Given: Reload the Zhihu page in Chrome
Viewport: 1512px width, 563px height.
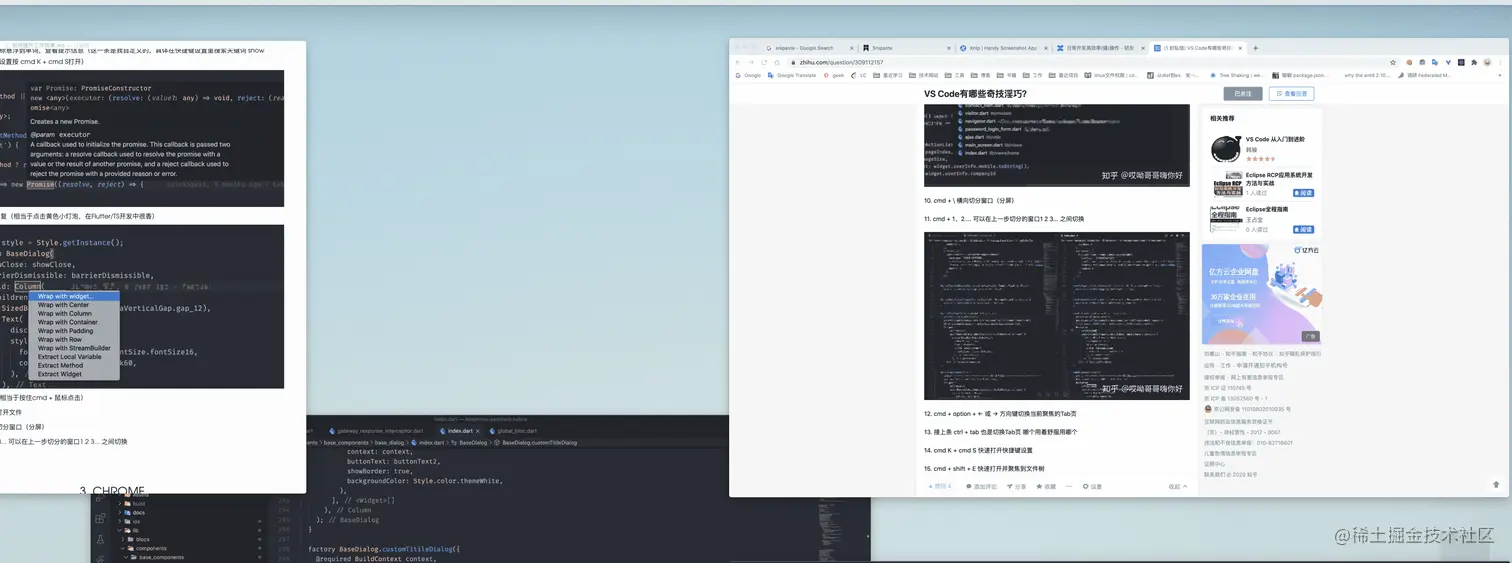Looking at the screenshot, I should (x=764, y=62).
